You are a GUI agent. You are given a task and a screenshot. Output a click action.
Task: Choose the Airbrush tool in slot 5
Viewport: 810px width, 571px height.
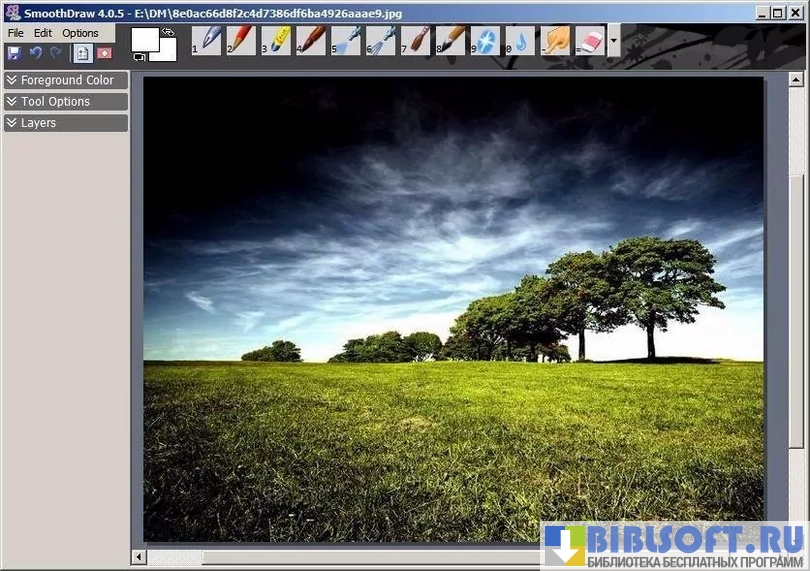(347, 40)
